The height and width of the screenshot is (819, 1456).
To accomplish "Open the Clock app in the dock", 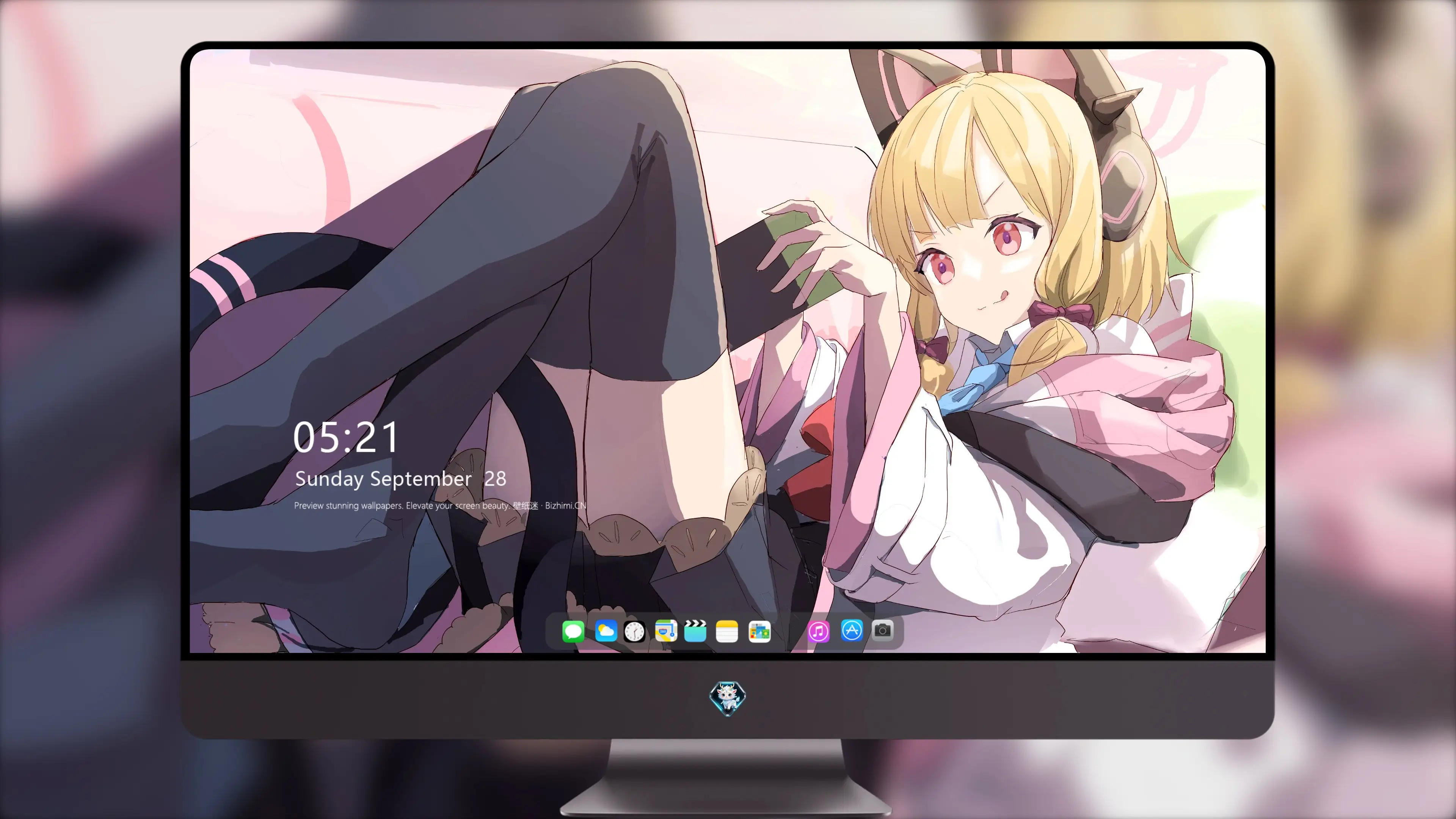I will pos(634,631).
